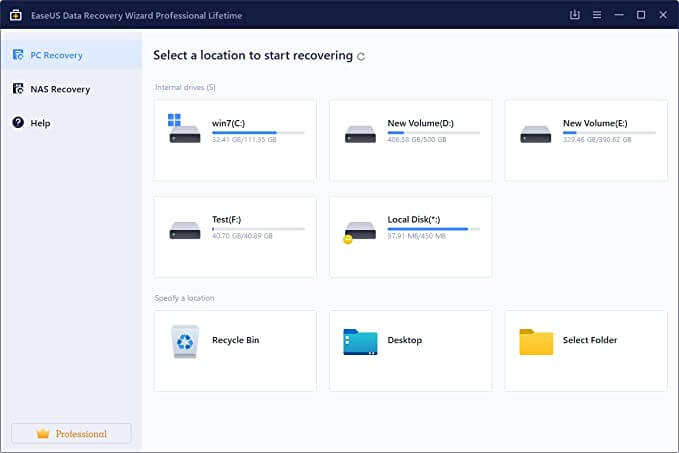
Task: Click the blue Desktop folder icon
Action: (360, 342)
